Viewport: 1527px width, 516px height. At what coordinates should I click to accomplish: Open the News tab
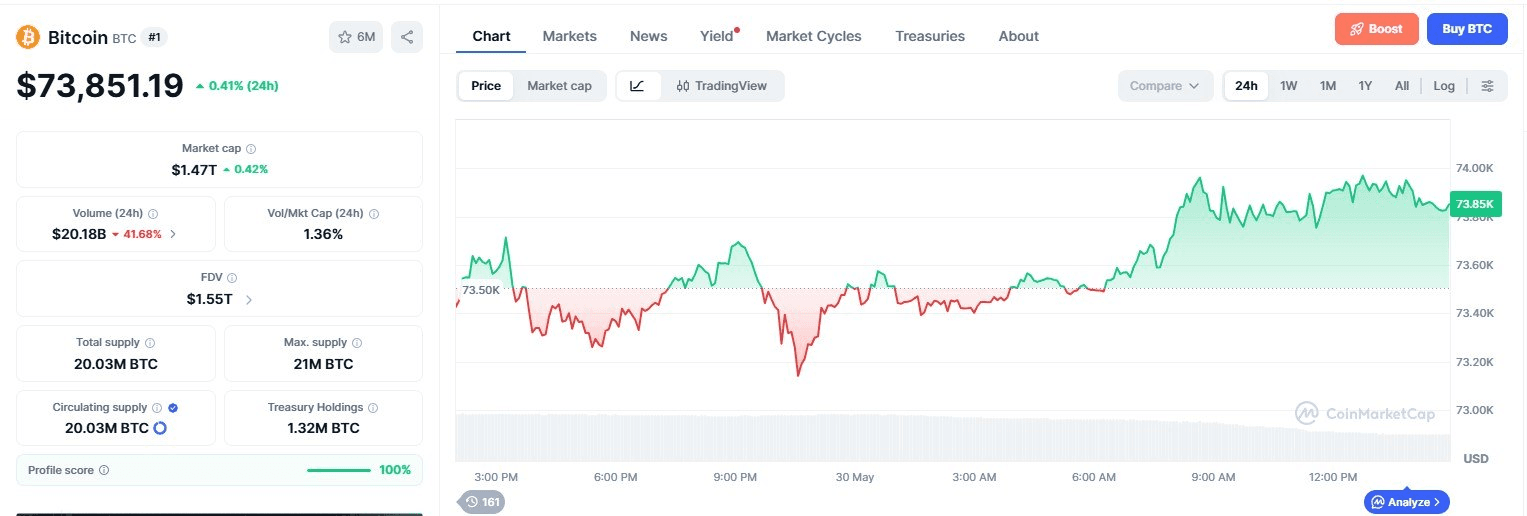(648, 36)
